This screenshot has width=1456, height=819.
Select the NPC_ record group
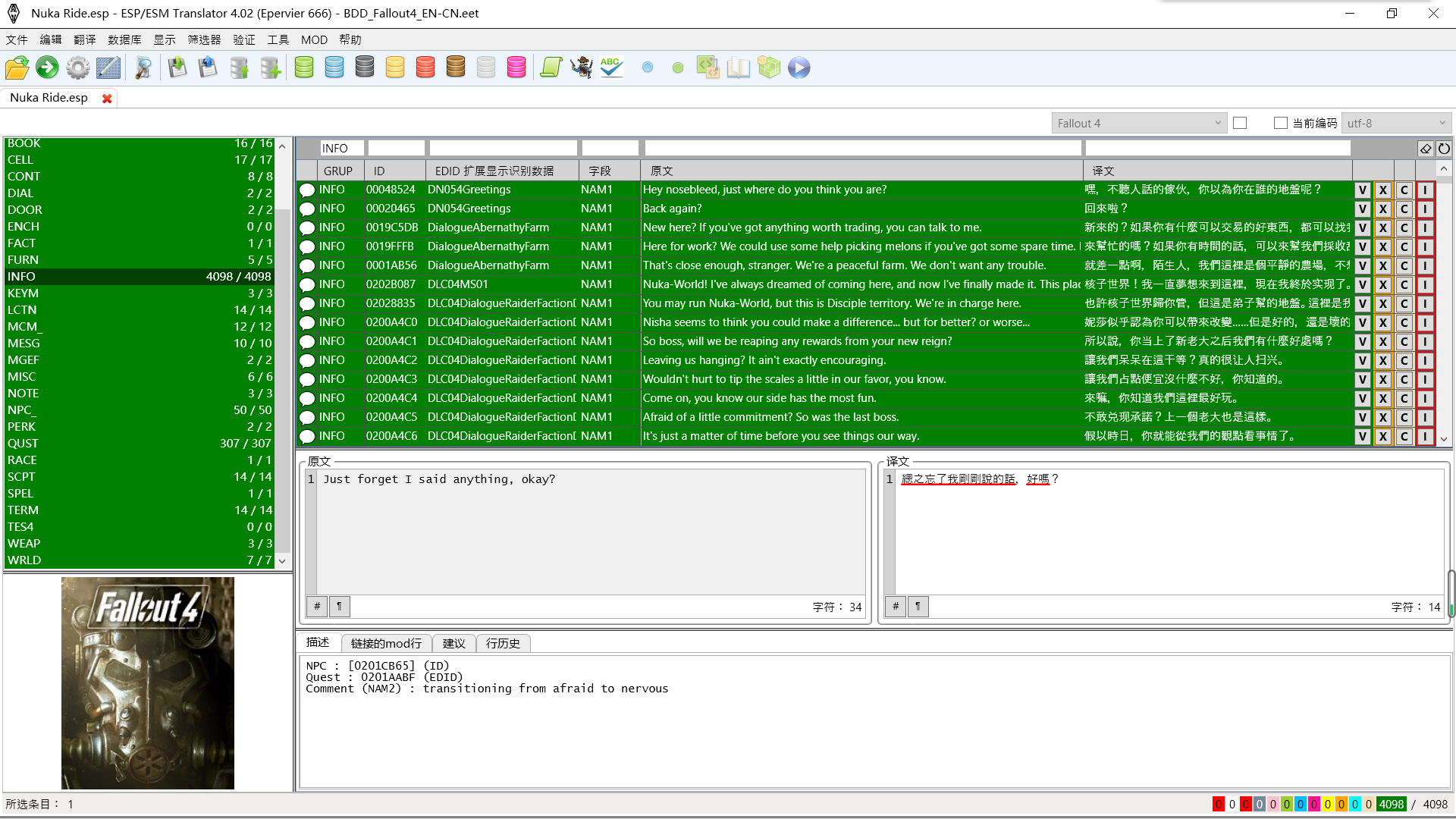[140, 410]
